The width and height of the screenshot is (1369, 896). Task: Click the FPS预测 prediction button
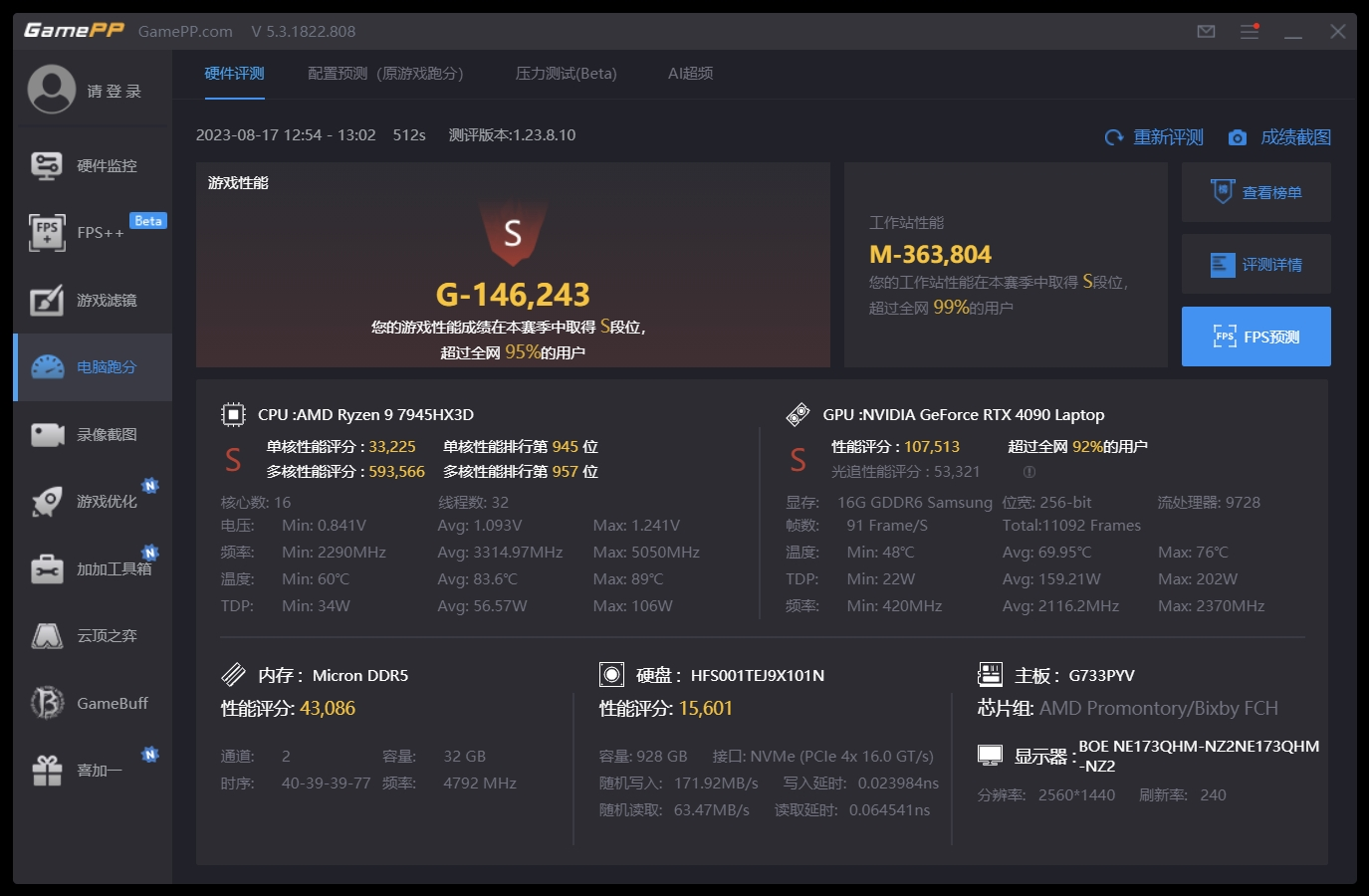coord(1255,336)
